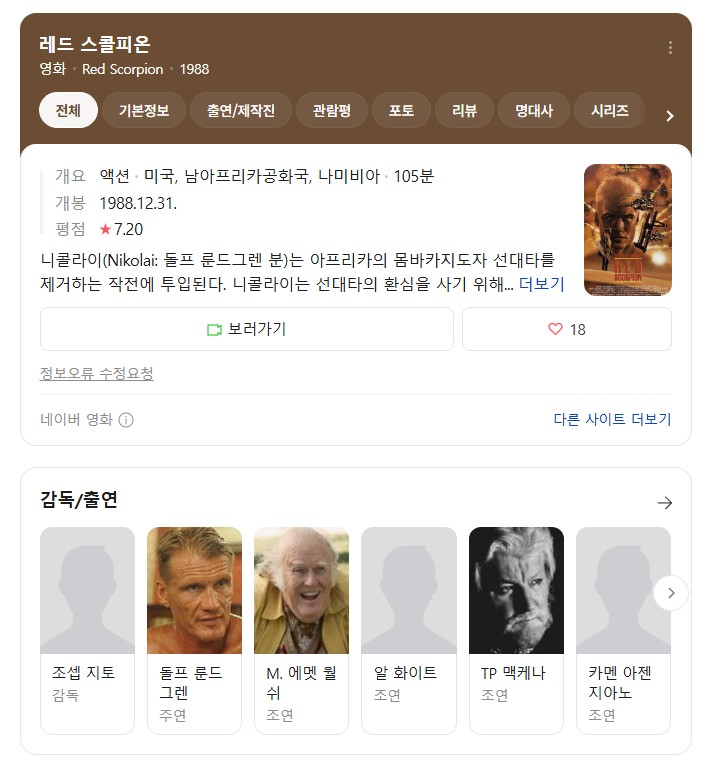Click the heart like button showing 18
Image resolution: width=701 pixels, height=769 pixels.
[567, 329]
